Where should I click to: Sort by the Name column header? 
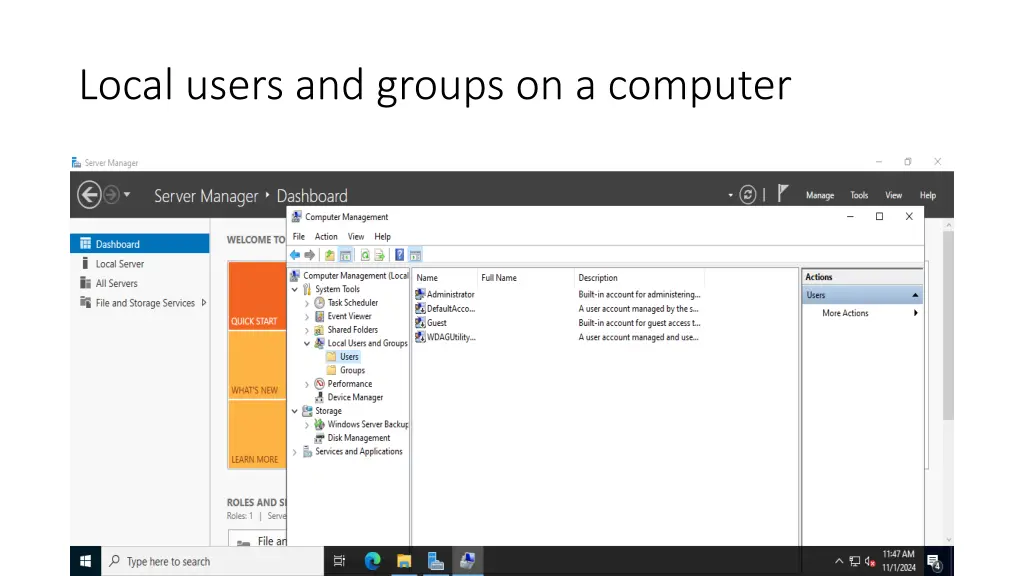point(444,278)
